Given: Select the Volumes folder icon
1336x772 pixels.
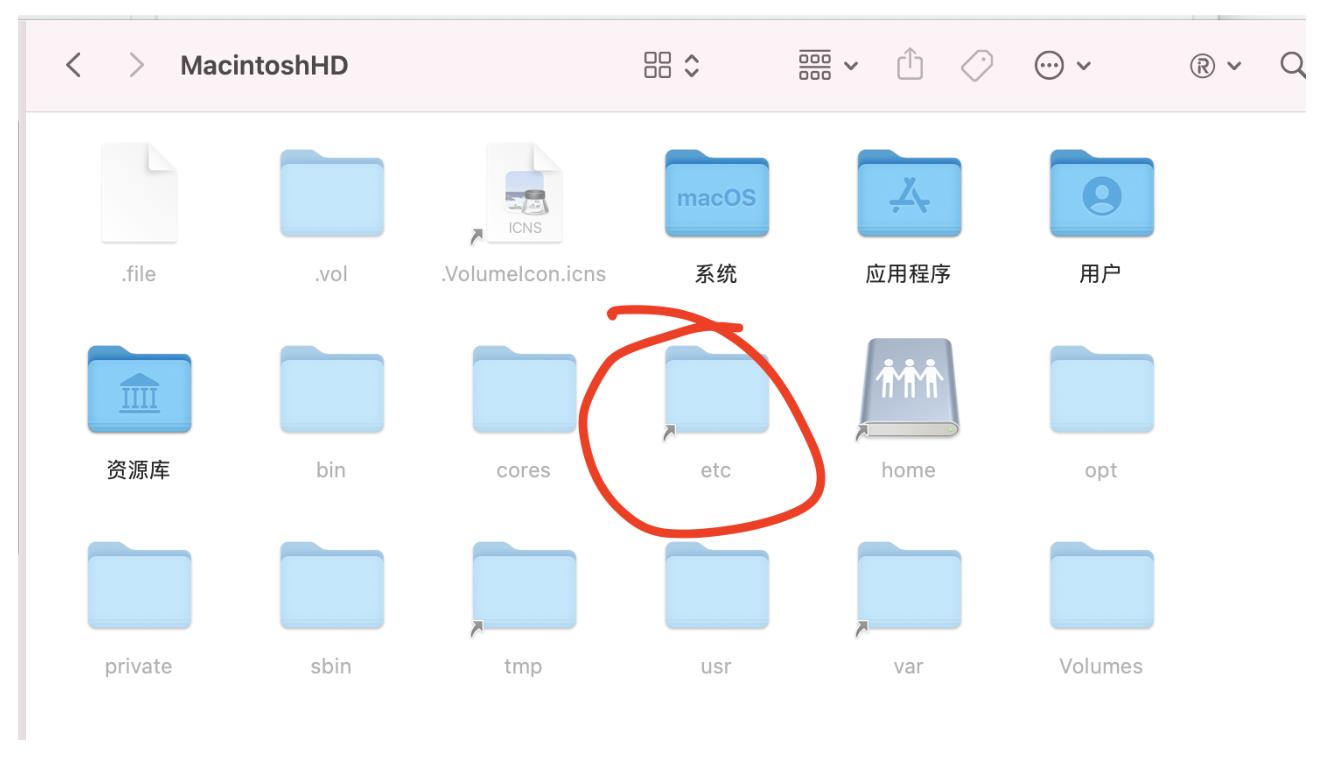Looking at the screenshot, I should pyautogui.click(x=1101, y=585).
